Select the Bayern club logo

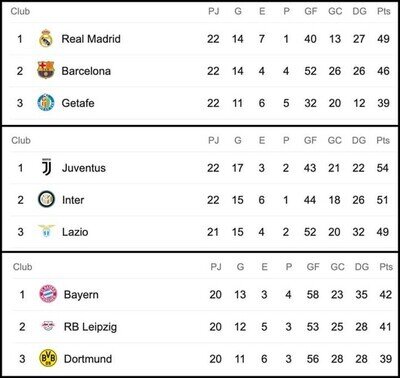(x=48, y=294)
